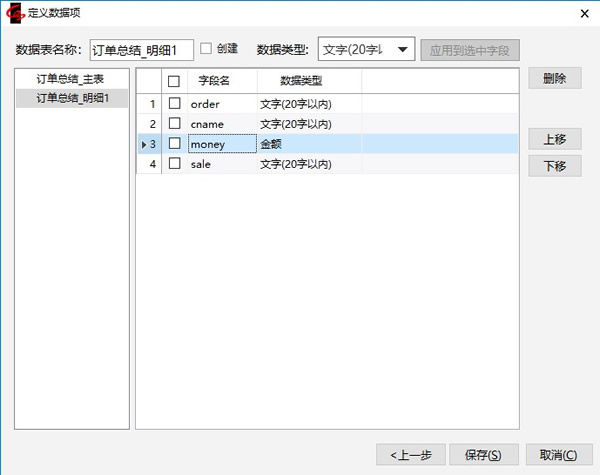This screenshot has width=600, height=475.
Task: Move field up with 上移 button
Action: 555,140
